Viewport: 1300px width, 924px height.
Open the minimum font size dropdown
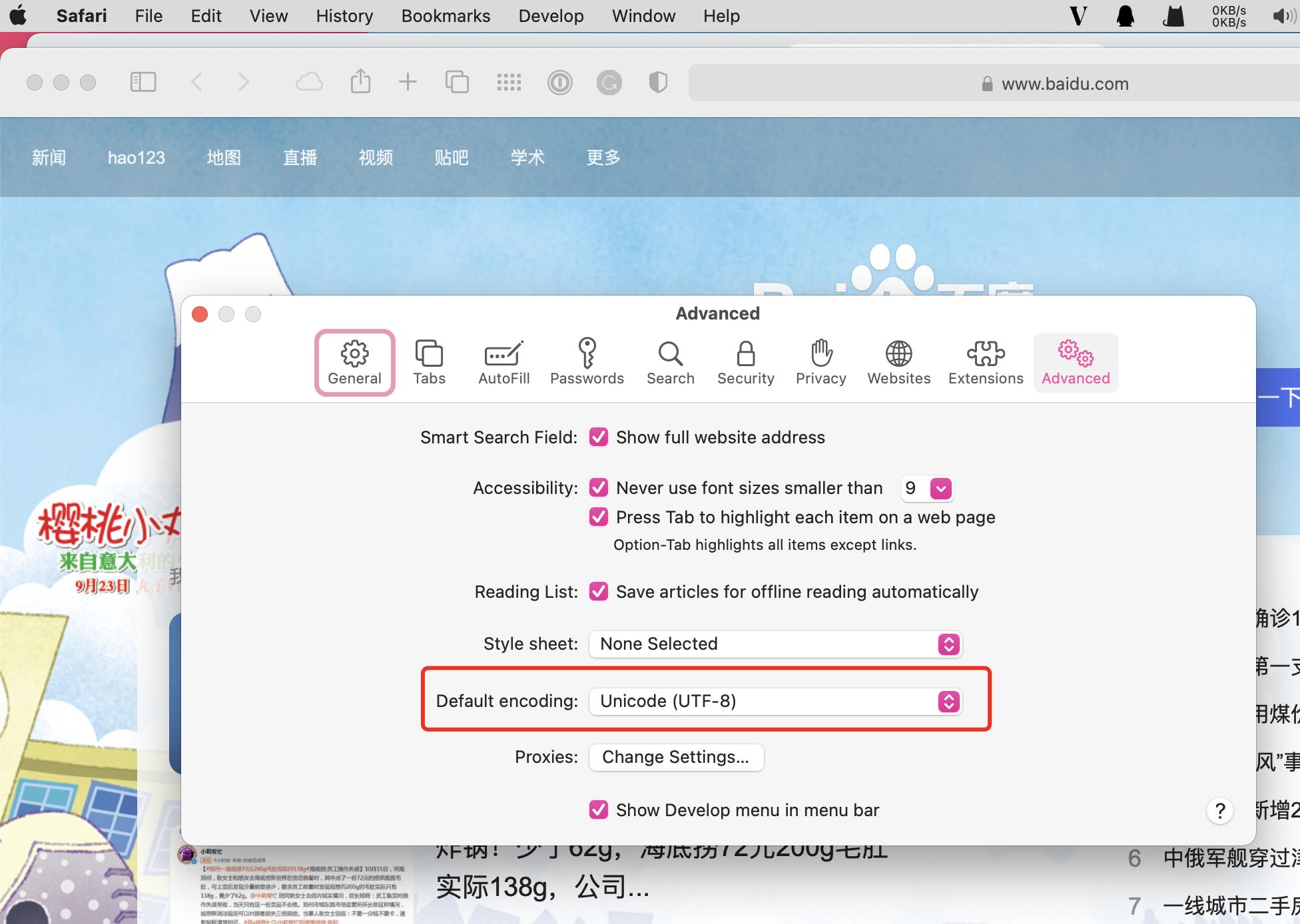(940, 488)
